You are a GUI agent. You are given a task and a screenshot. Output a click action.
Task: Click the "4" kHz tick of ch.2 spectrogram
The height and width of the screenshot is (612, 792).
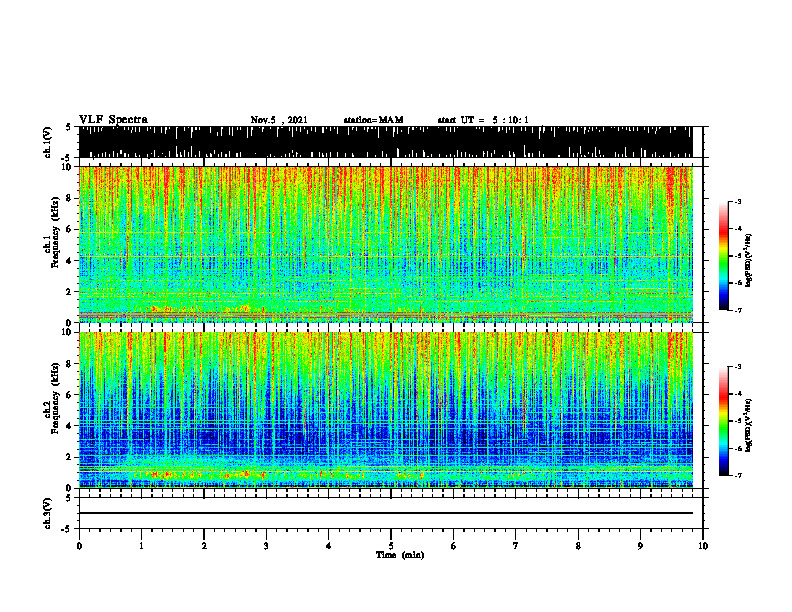(69, 426)
